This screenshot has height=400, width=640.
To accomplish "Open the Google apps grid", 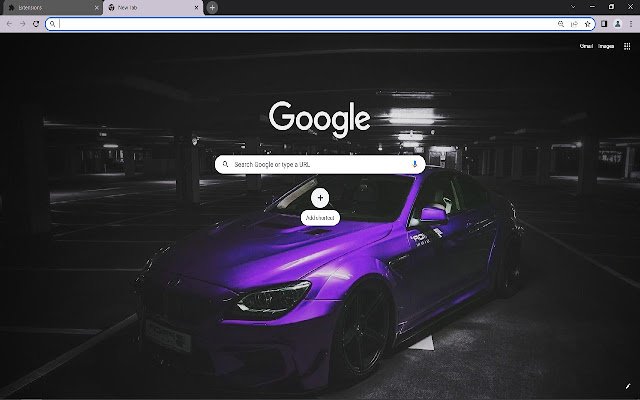I will coord(627,46).
